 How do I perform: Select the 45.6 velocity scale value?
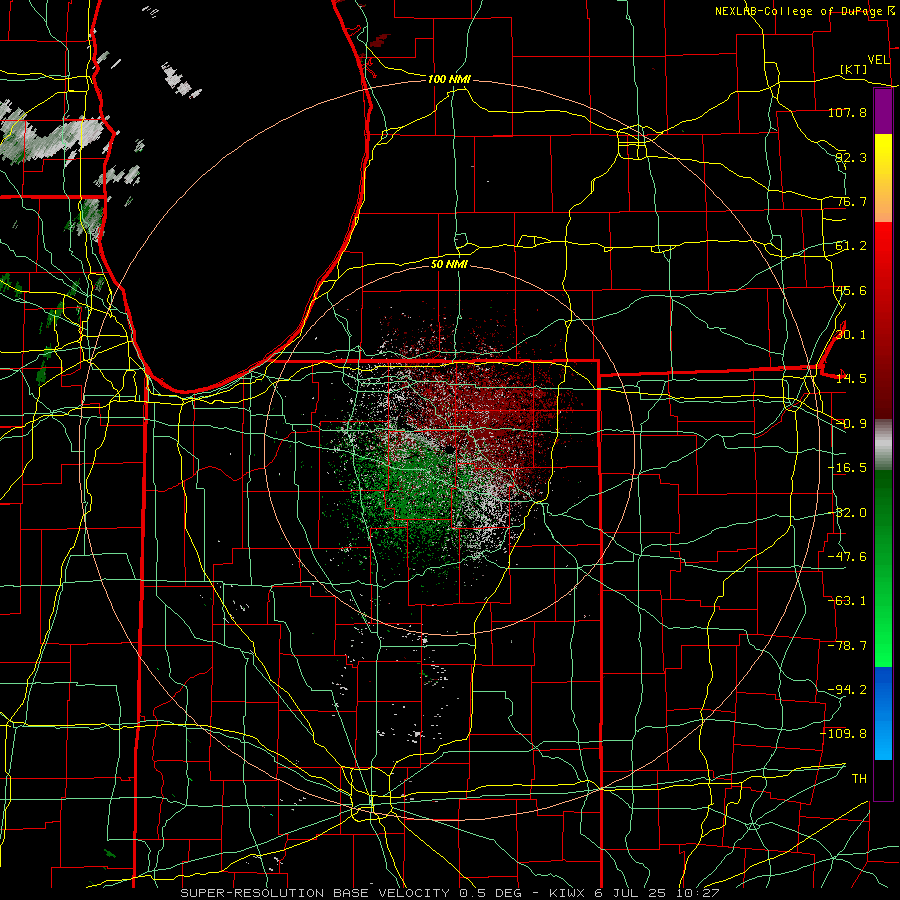851,290
